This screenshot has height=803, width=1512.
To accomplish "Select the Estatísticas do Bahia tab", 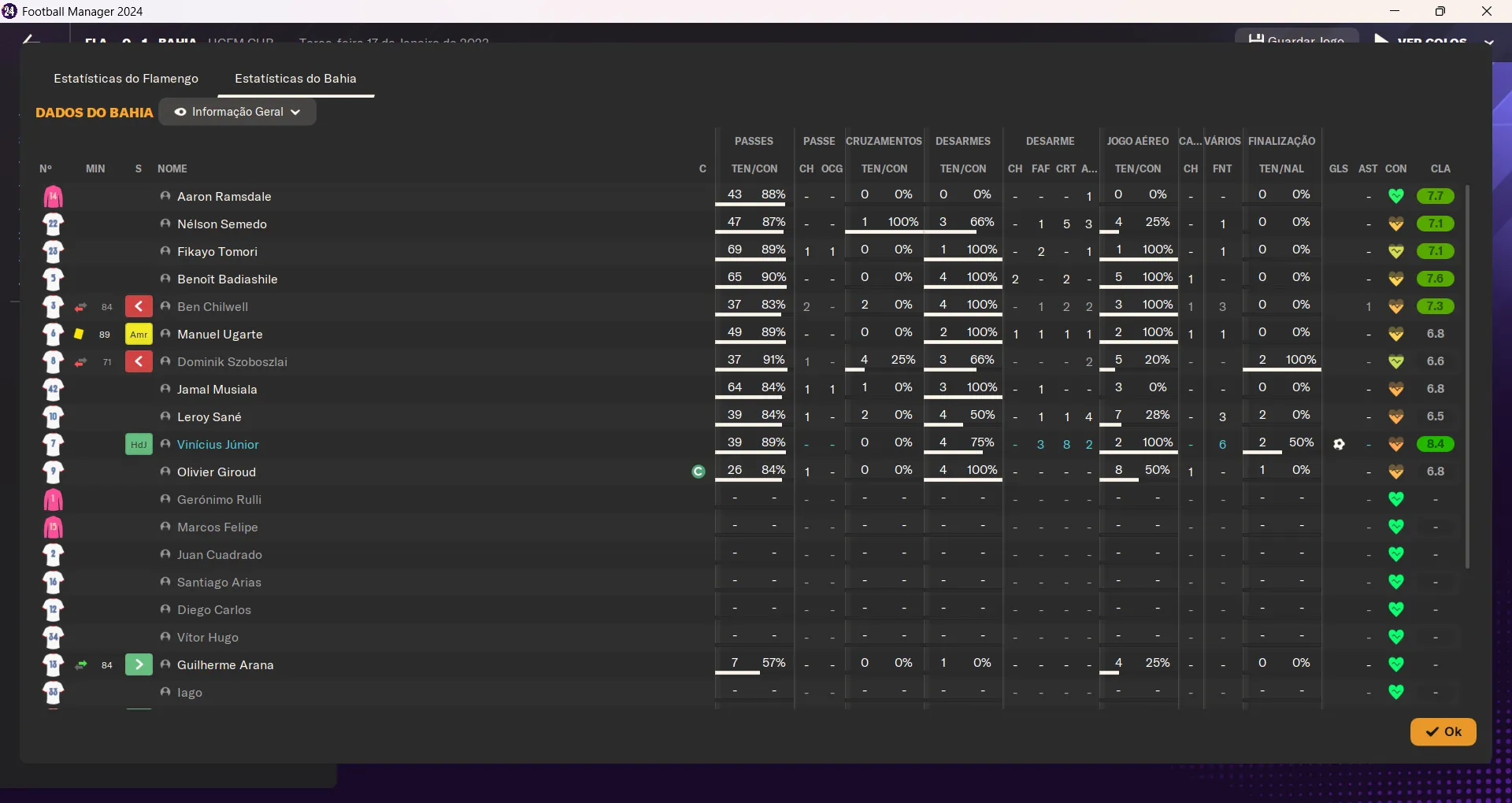I will click(295, 79).
